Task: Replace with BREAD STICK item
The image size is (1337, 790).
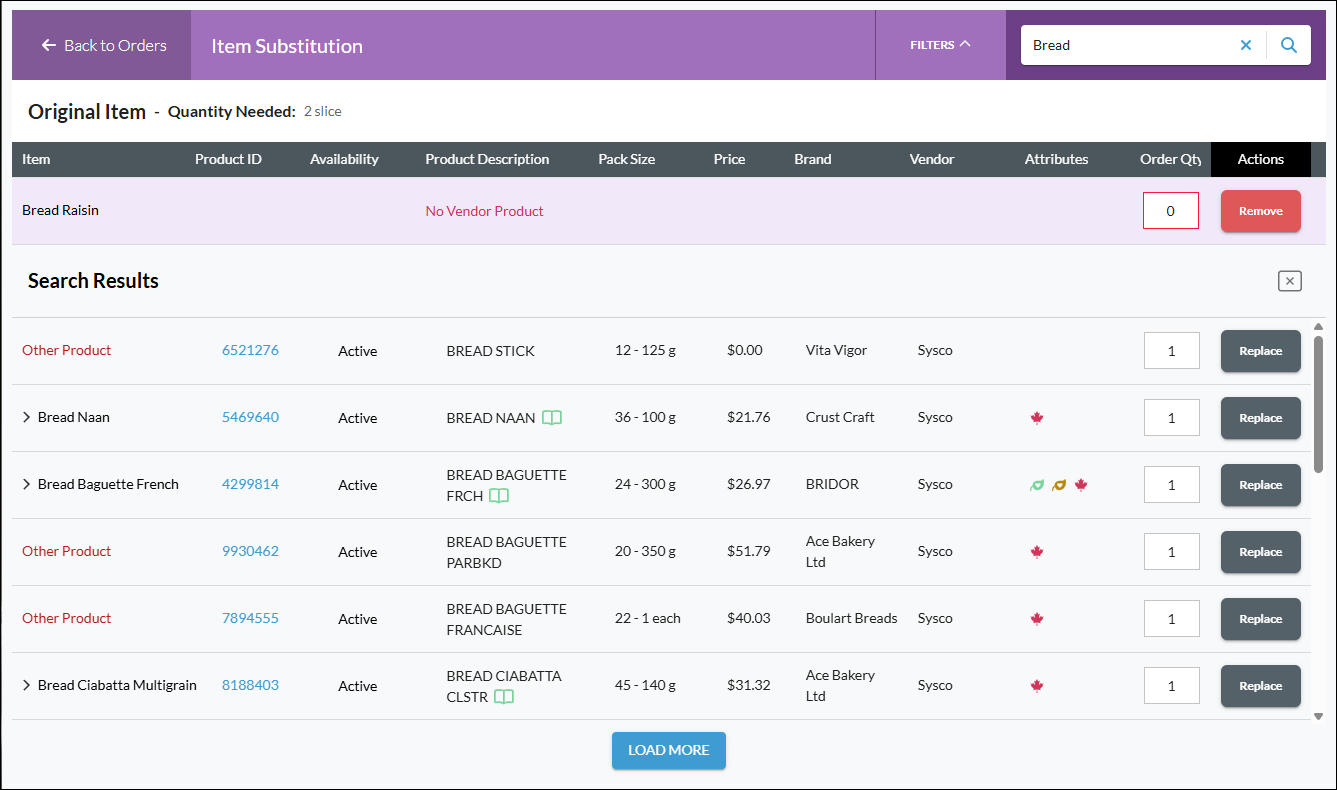Action: [x=1261, y=351]
